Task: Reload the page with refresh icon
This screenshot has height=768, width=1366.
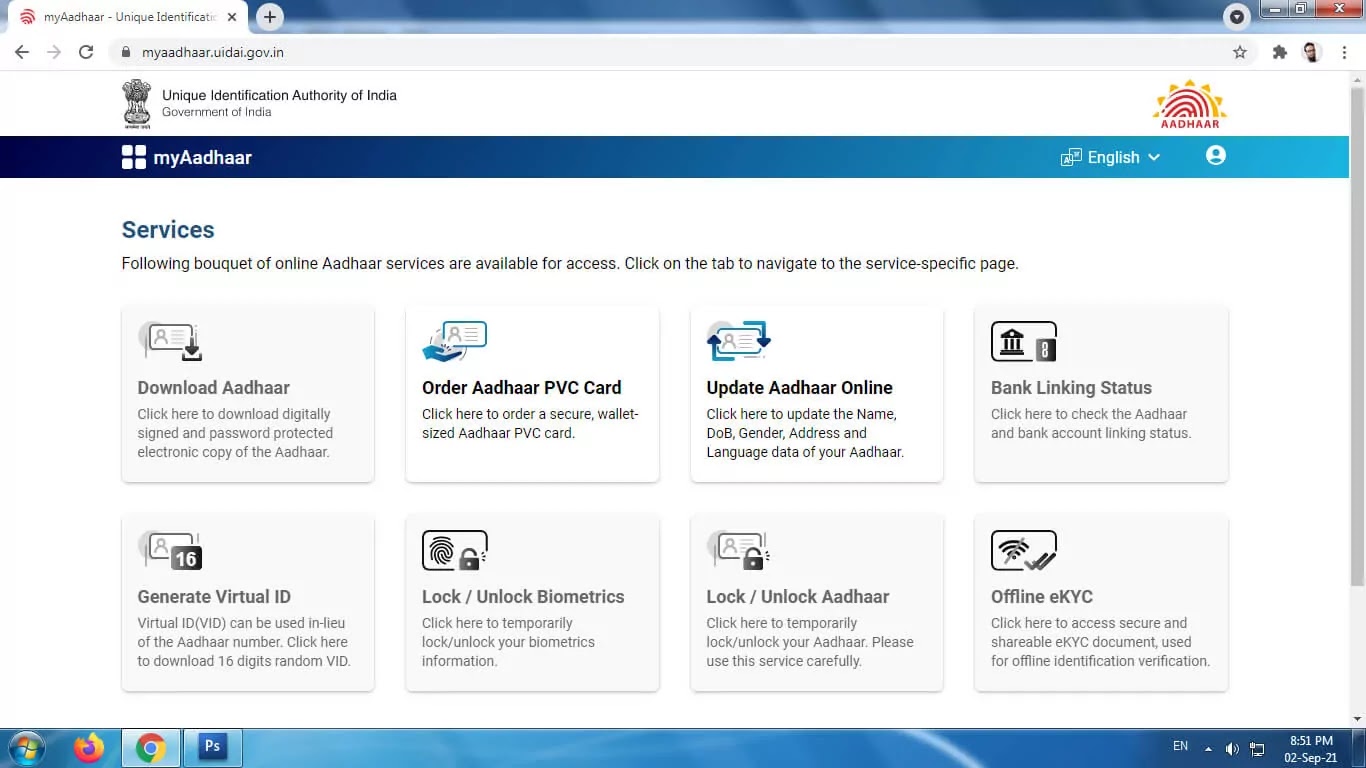Action: point(86,52)
